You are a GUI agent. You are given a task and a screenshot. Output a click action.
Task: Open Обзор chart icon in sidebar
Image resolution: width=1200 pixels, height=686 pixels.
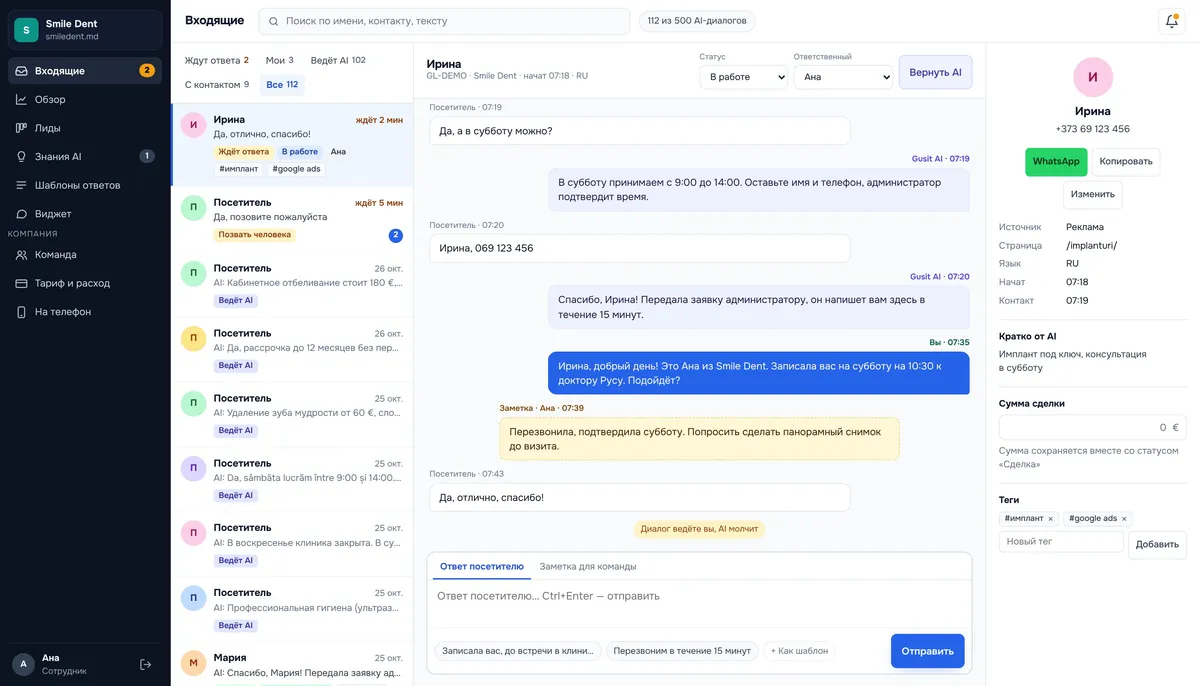pos(22,99)
